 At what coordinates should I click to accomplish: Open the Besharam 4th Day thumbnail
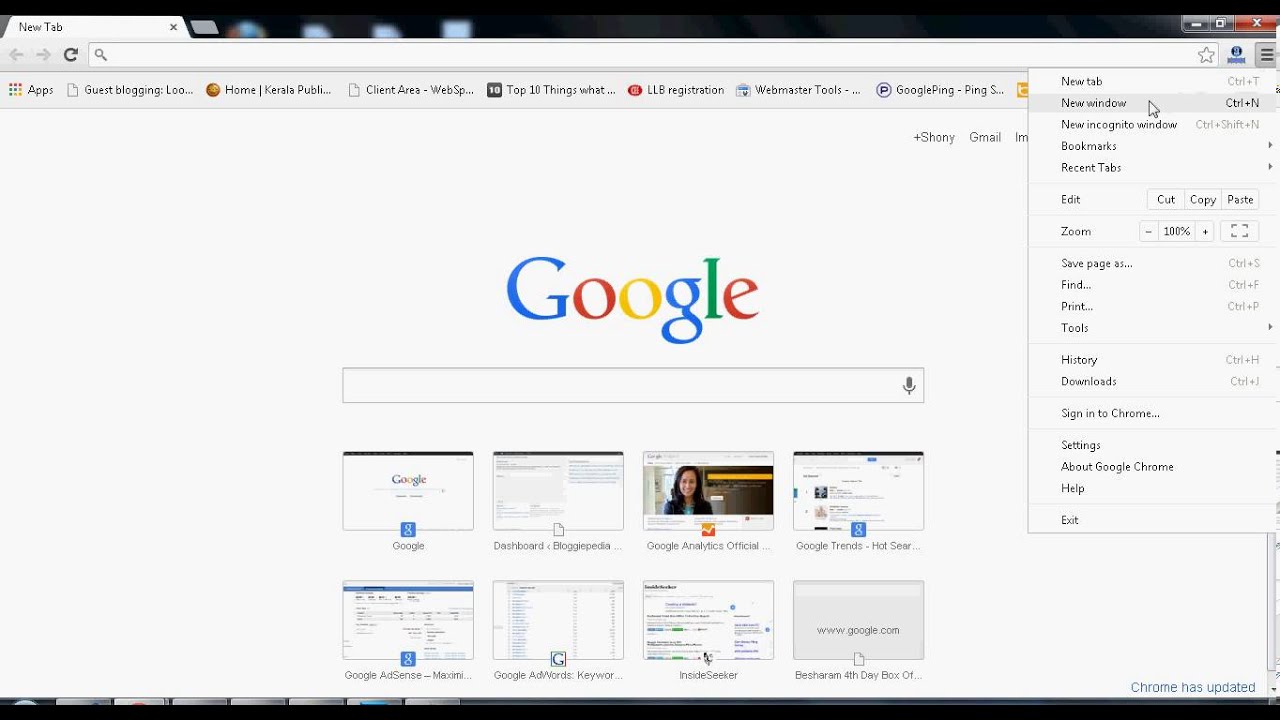[x=858, y=620]
